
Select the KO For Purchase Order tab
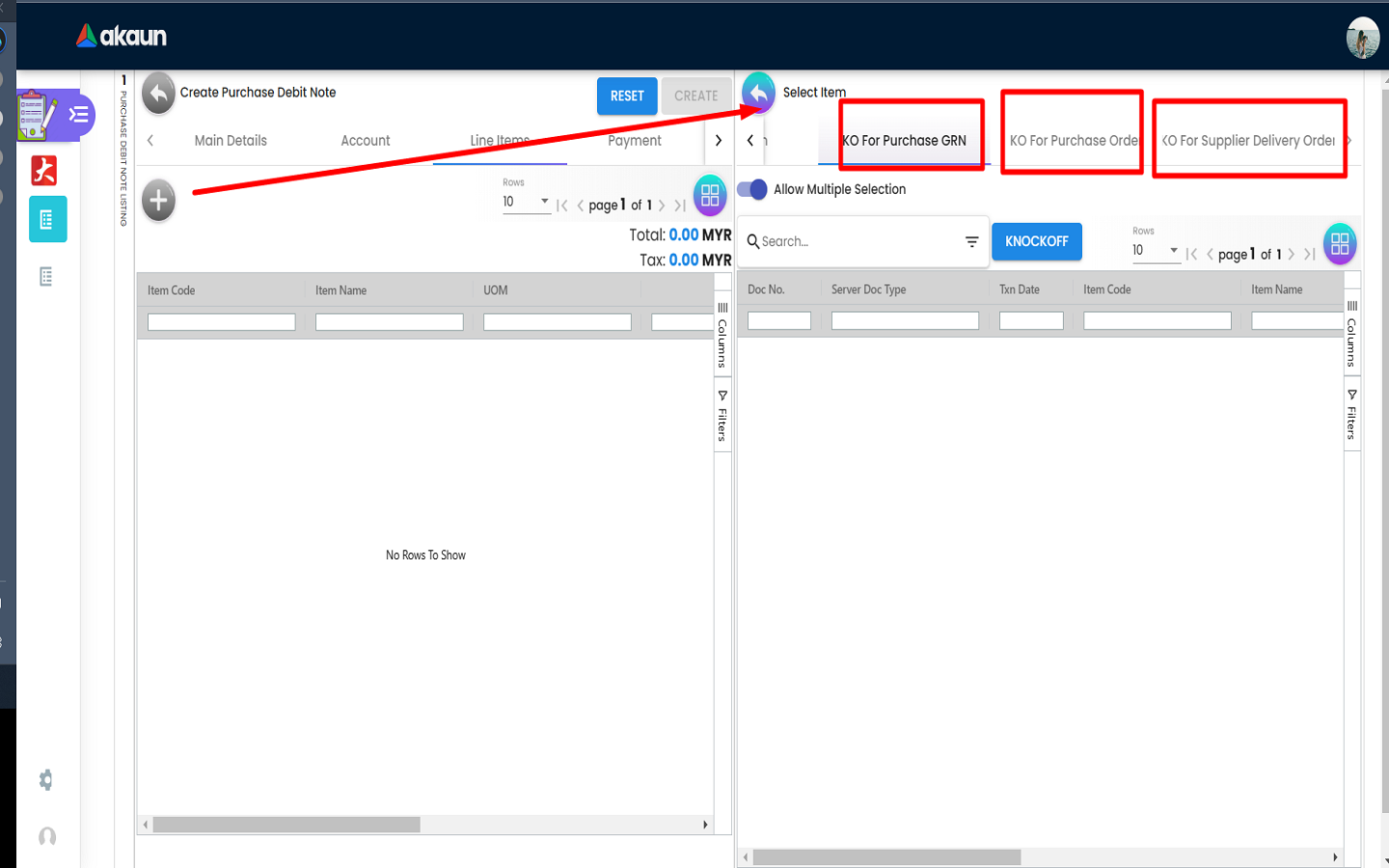[1074, 141]
